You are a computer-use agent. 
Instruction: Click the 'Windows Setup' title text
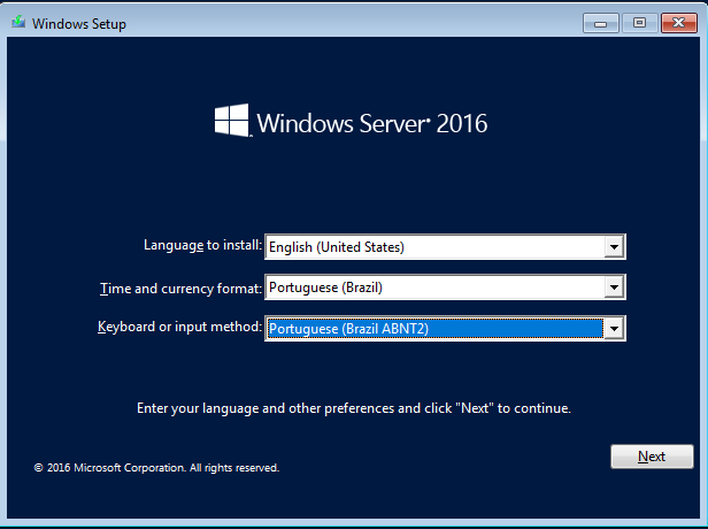tap(79, 23)
